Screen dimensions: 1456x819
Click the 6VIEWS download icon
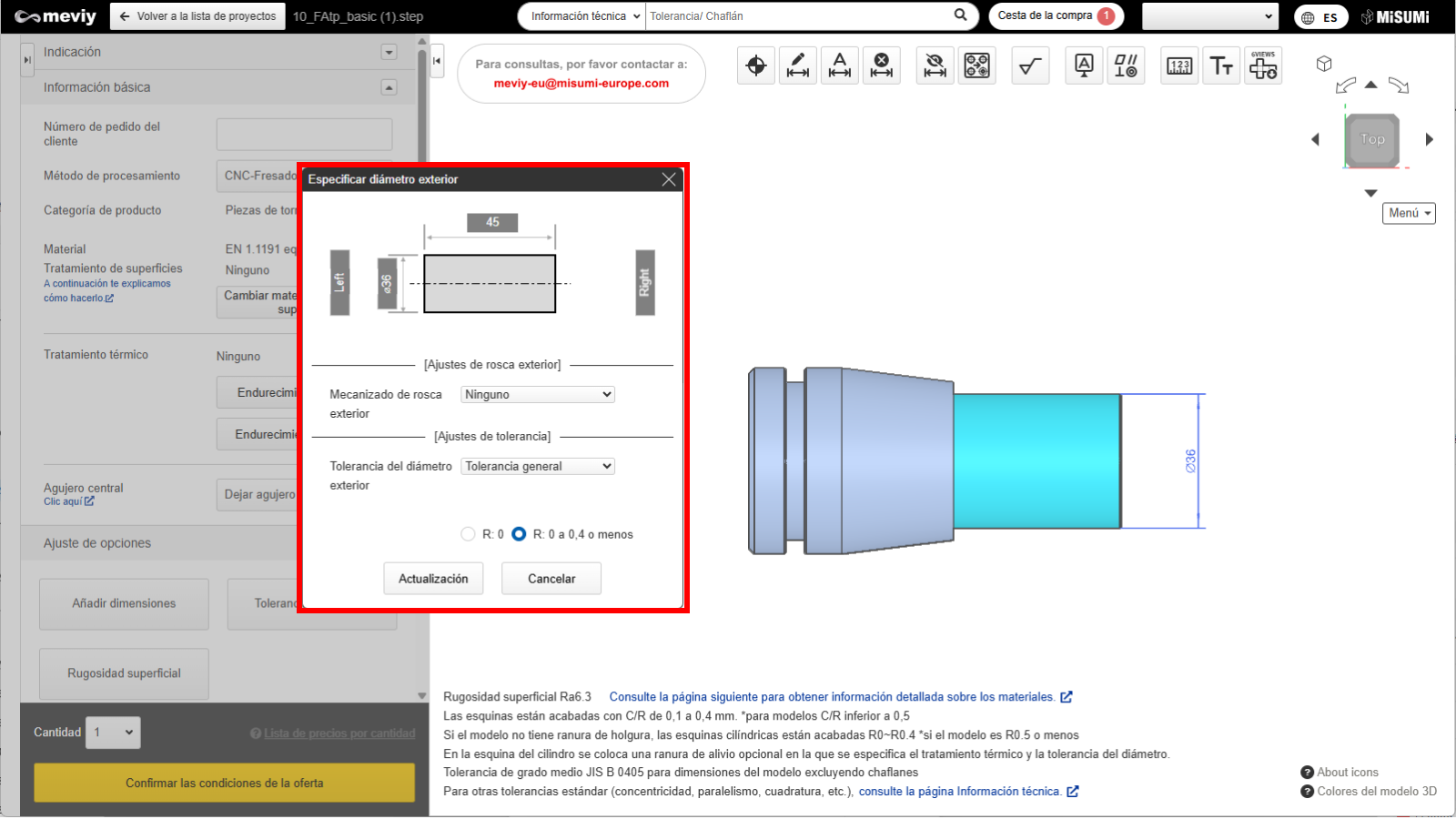[x=1263, y=66]
